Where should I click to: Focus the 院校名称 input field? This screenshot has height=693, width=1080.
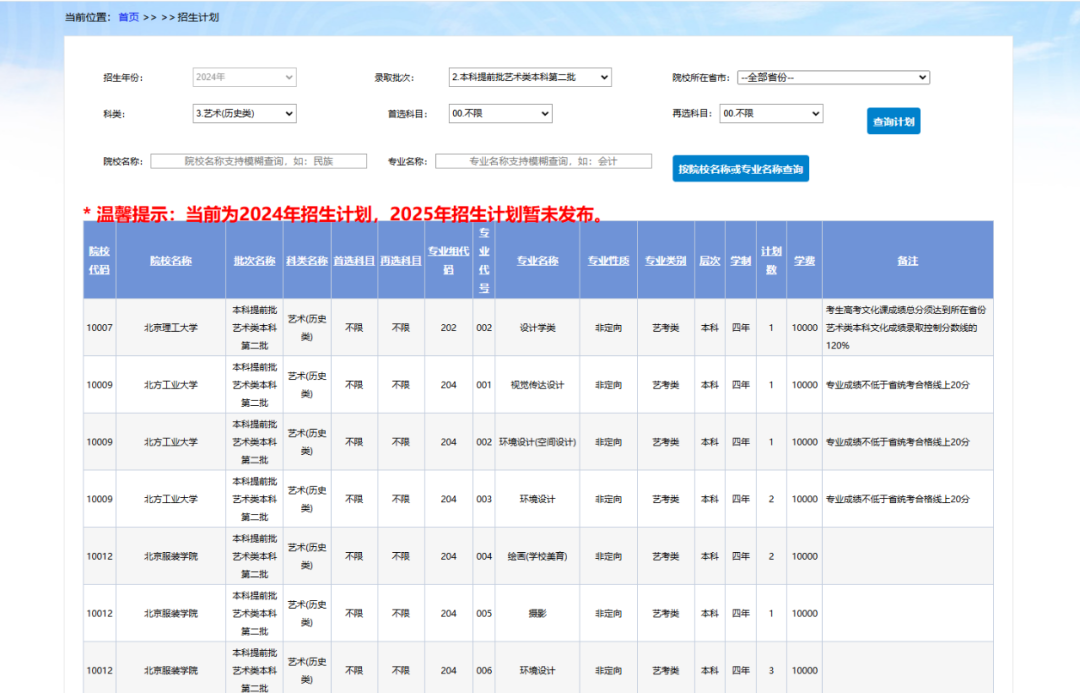(x=259, y=161)
